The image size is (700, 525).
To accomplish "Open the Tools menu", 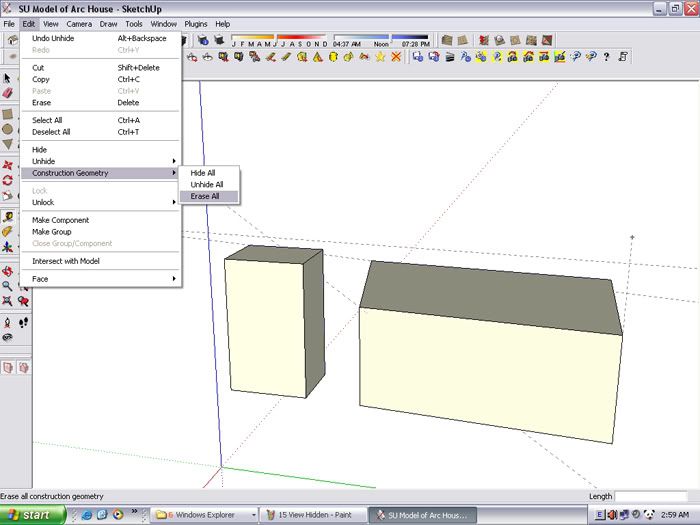I will click(x=133, y=24).
